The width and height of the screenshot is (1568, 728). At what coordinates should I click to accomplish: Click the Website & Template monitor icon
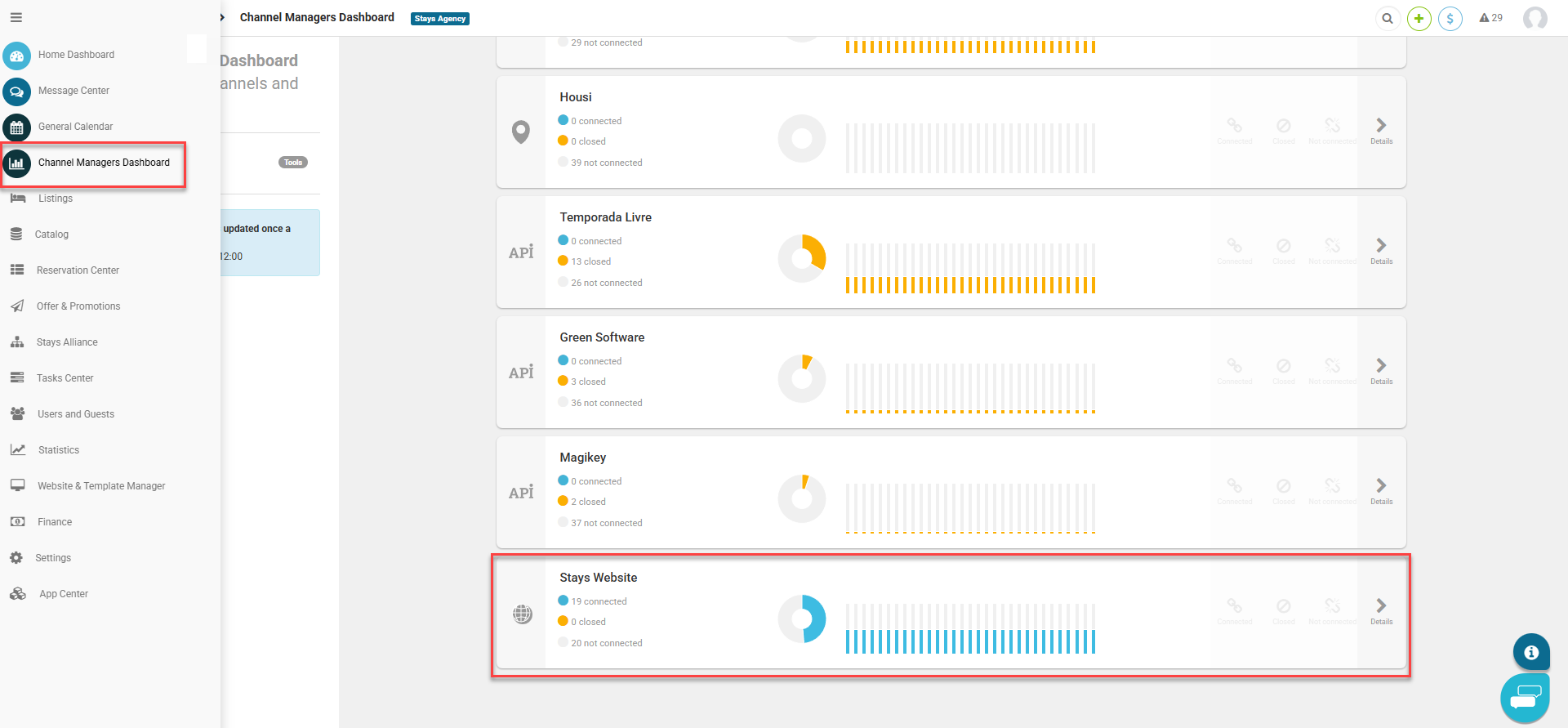(x=17, y=485)
